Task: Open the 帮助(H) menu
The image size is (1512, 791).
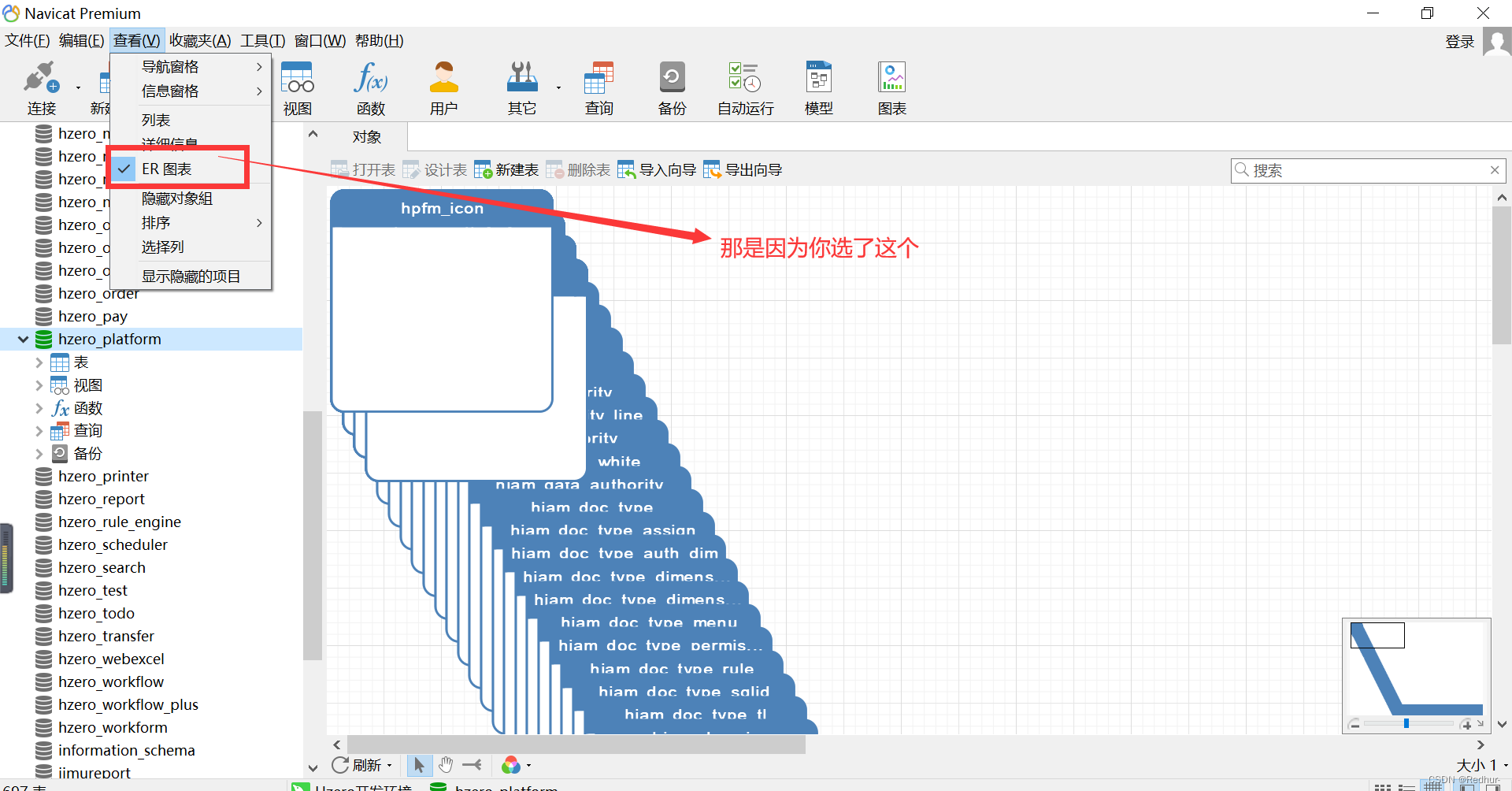Action: 379,41
